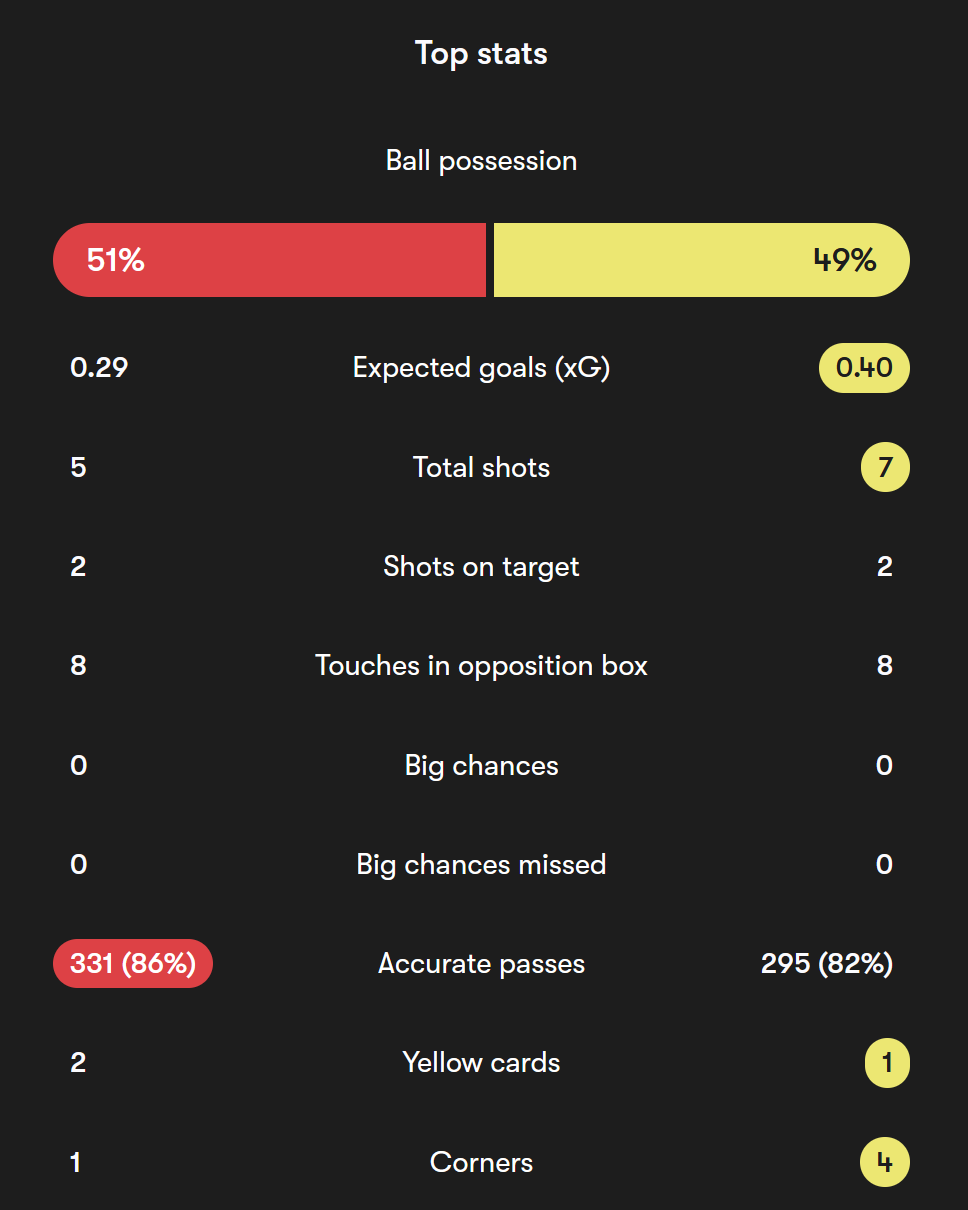
Task: Click the yellow 7 total shots badge
Action: [885, 467]
